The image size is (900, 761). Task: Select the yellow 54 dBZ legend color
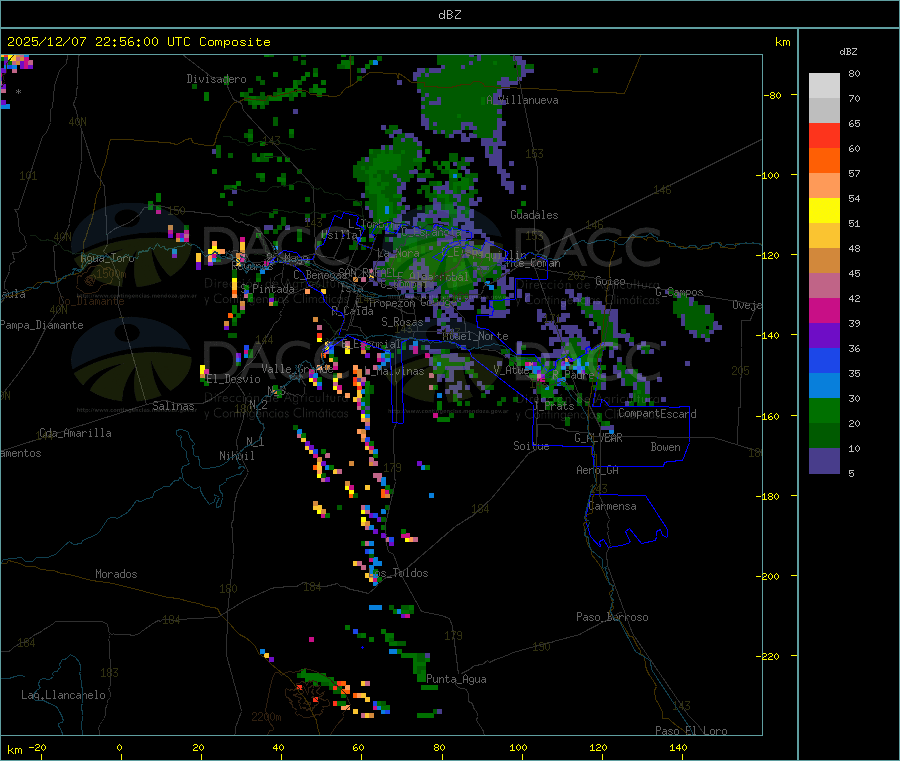[x=824, y=211]
